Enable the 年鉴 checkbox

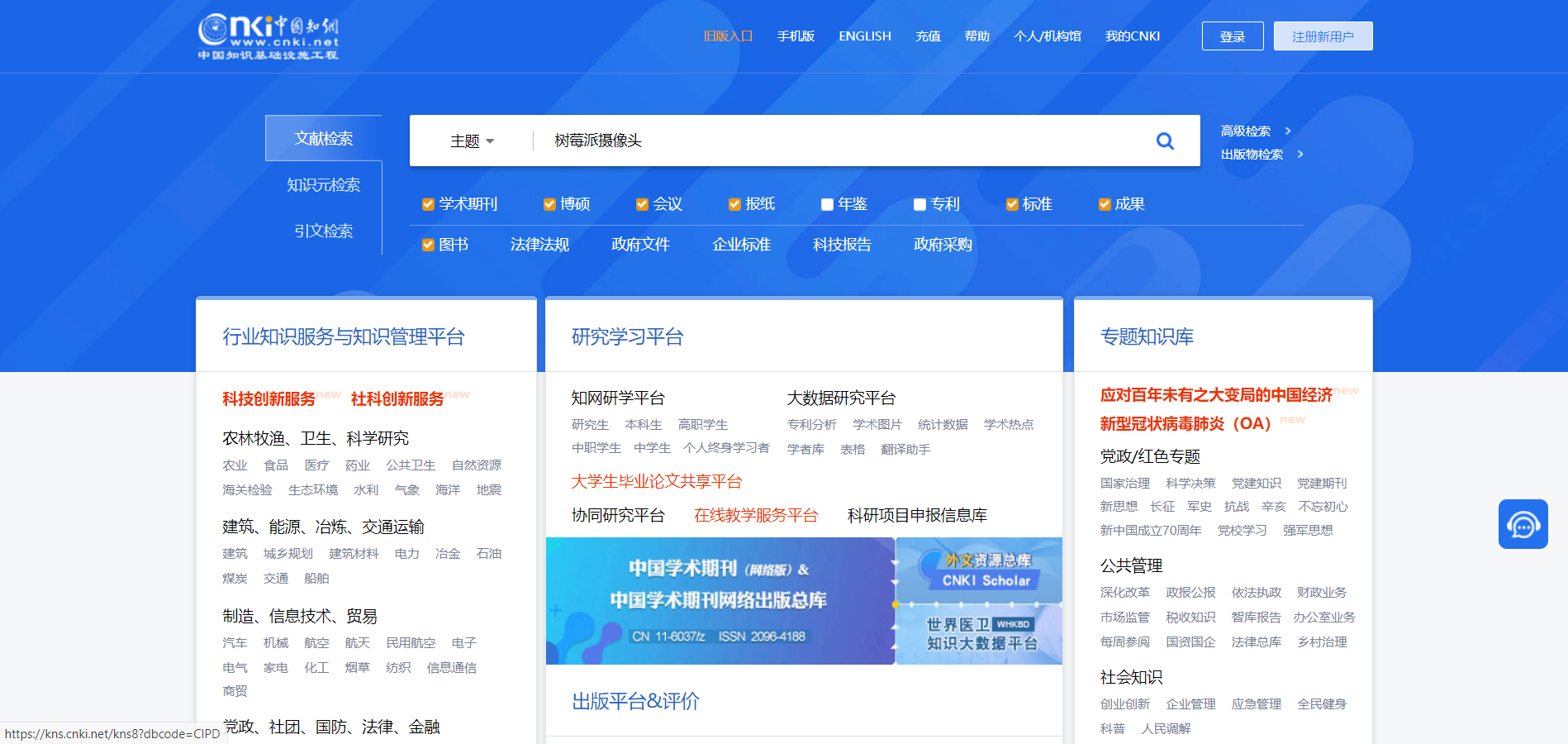[827, 203]
